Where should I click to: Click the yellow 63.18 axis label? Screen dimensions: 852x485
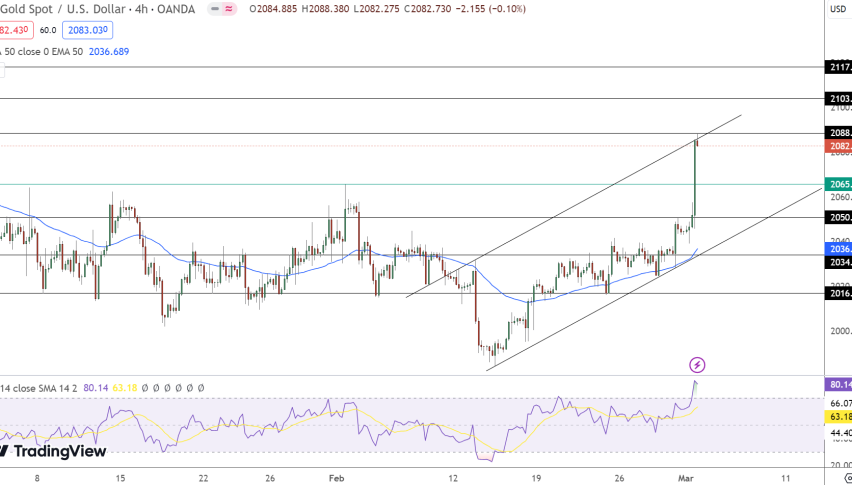[838, 417]
